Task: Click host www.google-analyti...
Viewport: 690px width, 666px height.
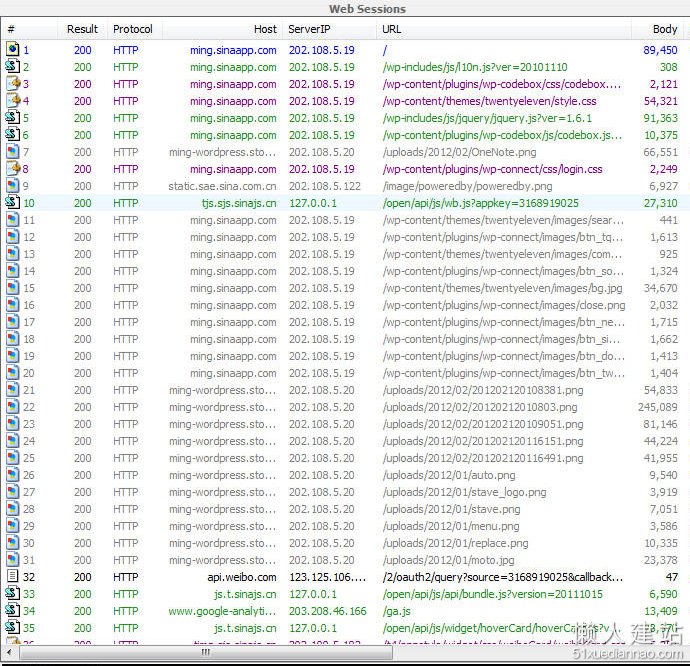Action: (222, 611)
